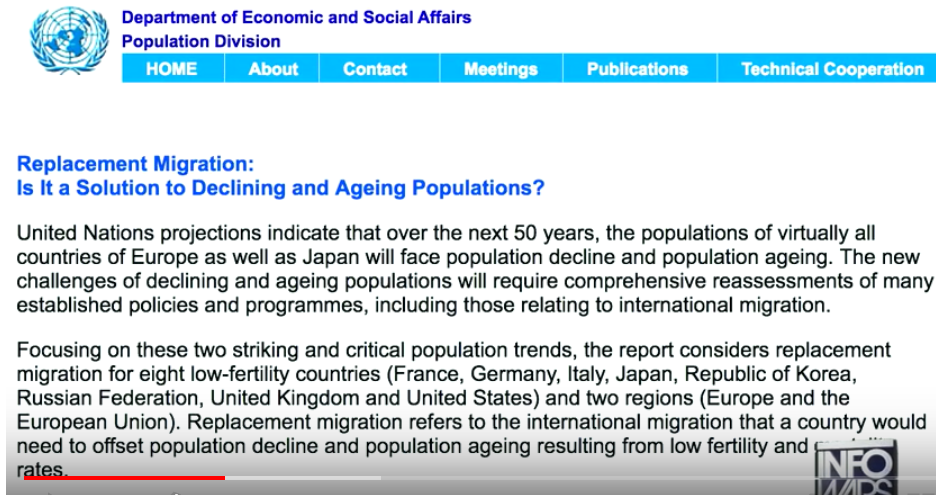Click the subtitle about Declining and Ageing Populations
This screenshot has width=936, height=495.
[281, 188]
